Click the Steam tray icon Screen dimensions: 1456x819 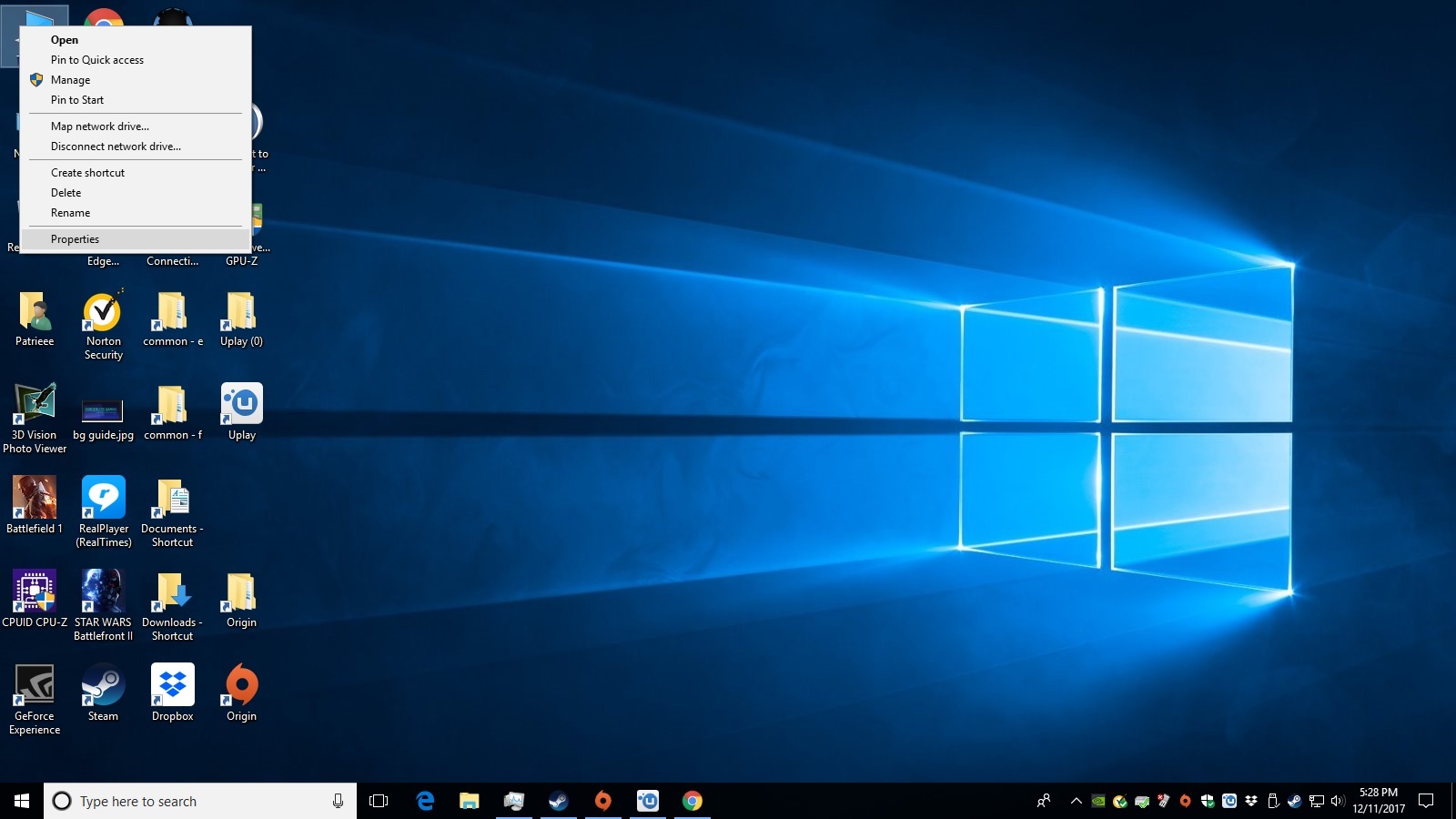tap(1294, 801)
